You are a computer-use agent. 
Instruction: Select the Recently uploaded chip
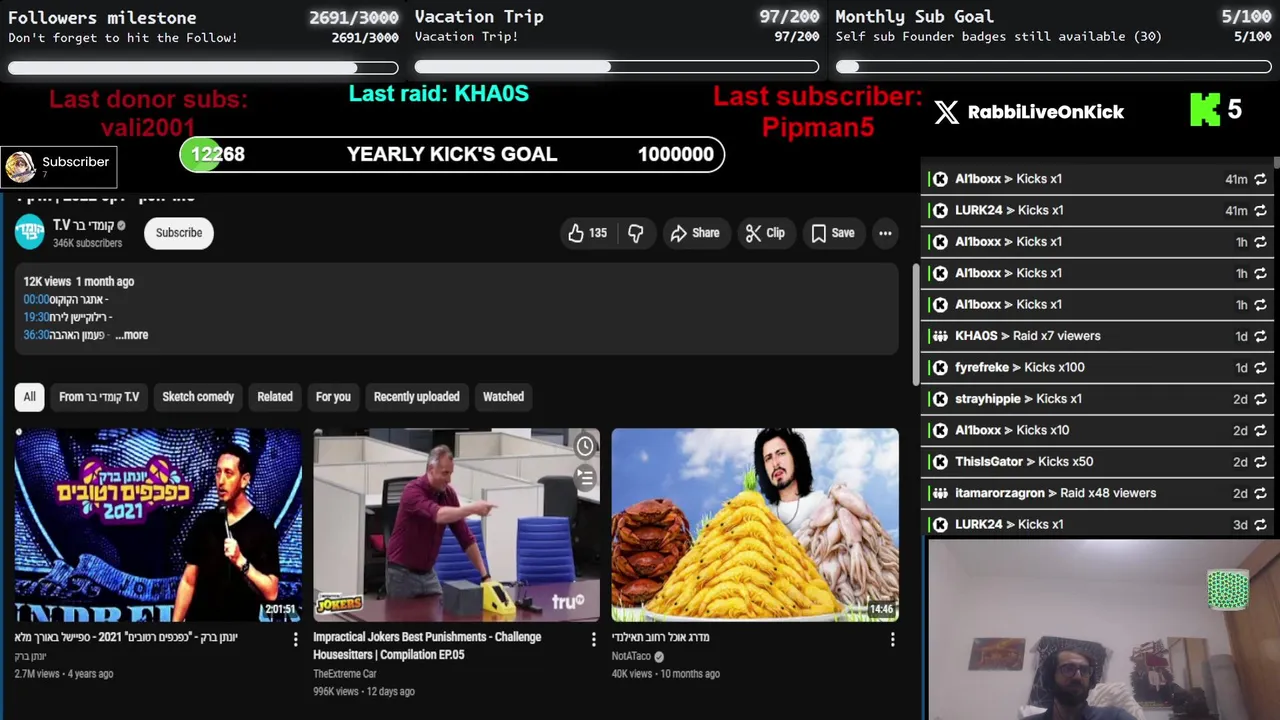[x=417, y=397]
